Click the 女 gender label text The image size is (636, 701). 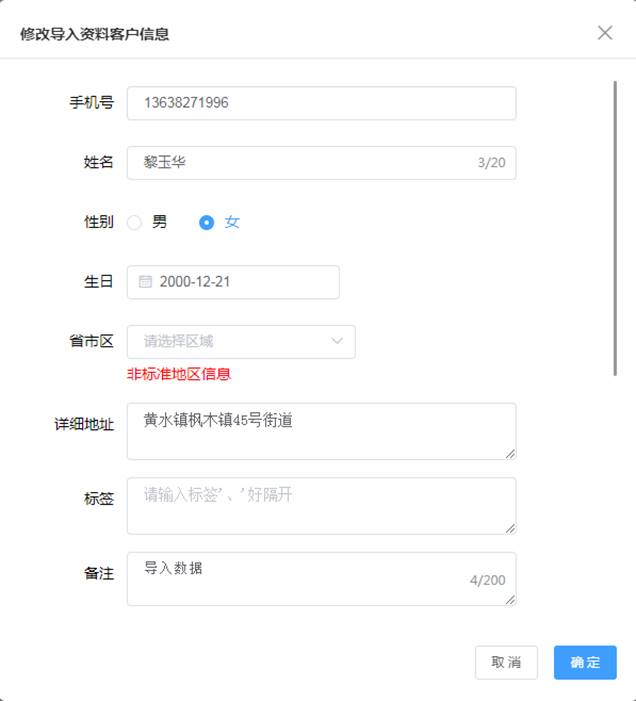(232, 222)
